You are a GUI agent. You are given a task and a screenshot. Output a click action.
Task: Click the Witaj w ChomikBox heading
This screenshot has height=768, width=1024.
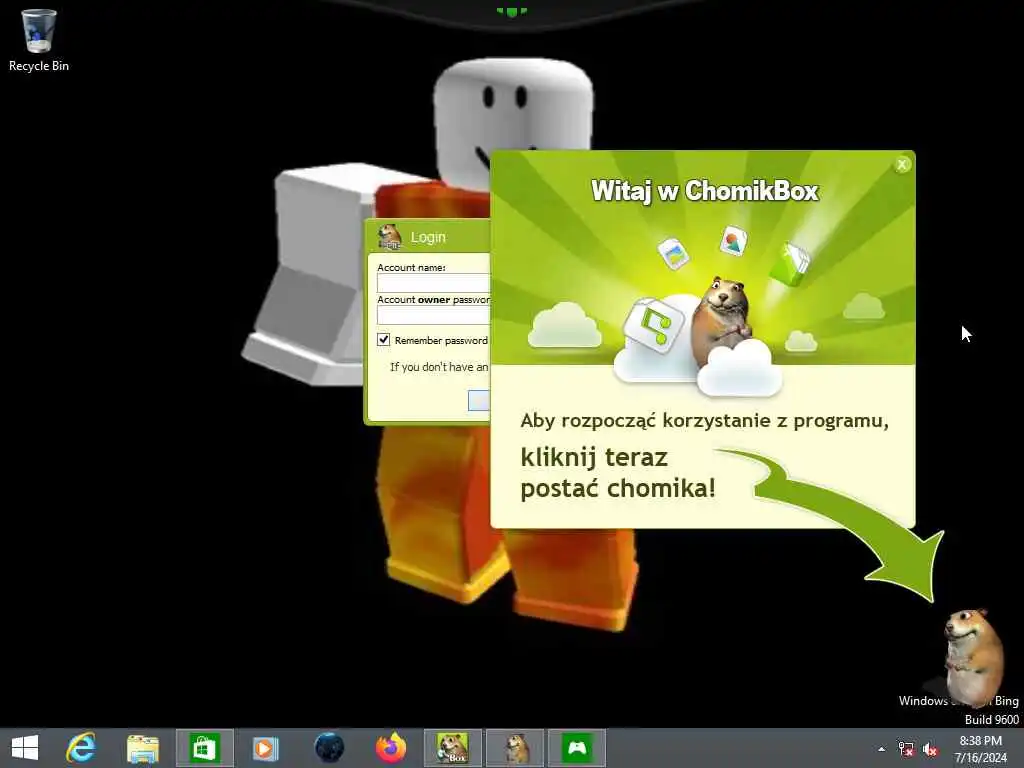(x=705, y=191)
